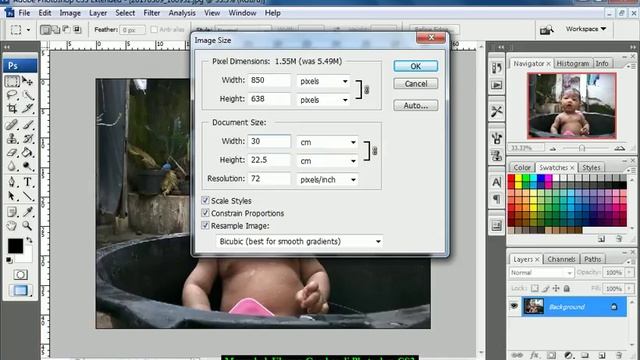Image resolution: width=640 pixels, height=360 pixels.
Task: Click the layer style fx icon
Action: tap(534, 355)
